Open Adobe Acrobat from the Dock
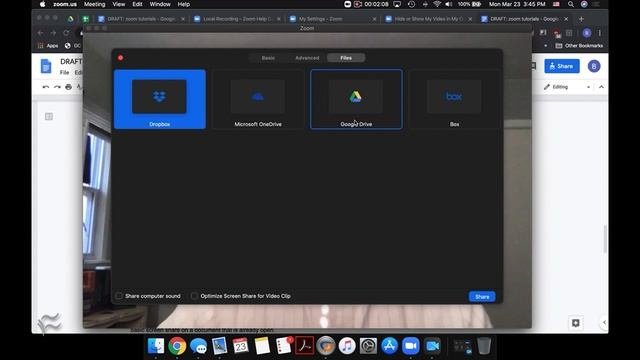Viewport: 640px width, 360px height. pos(304,346)
